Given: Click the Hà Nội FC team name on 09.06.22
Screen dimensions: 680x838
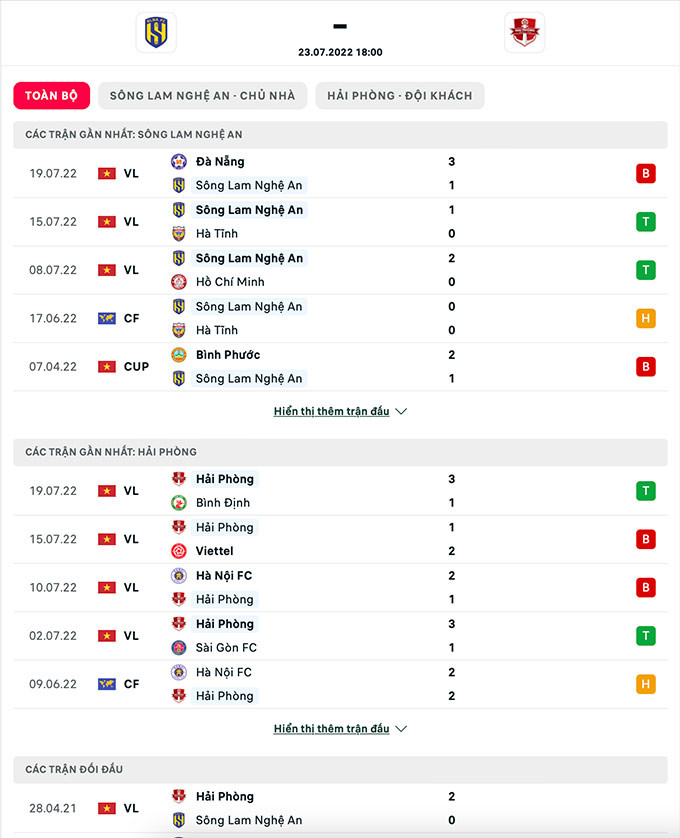Looking at the screenshot, I should tap(223, 672).
